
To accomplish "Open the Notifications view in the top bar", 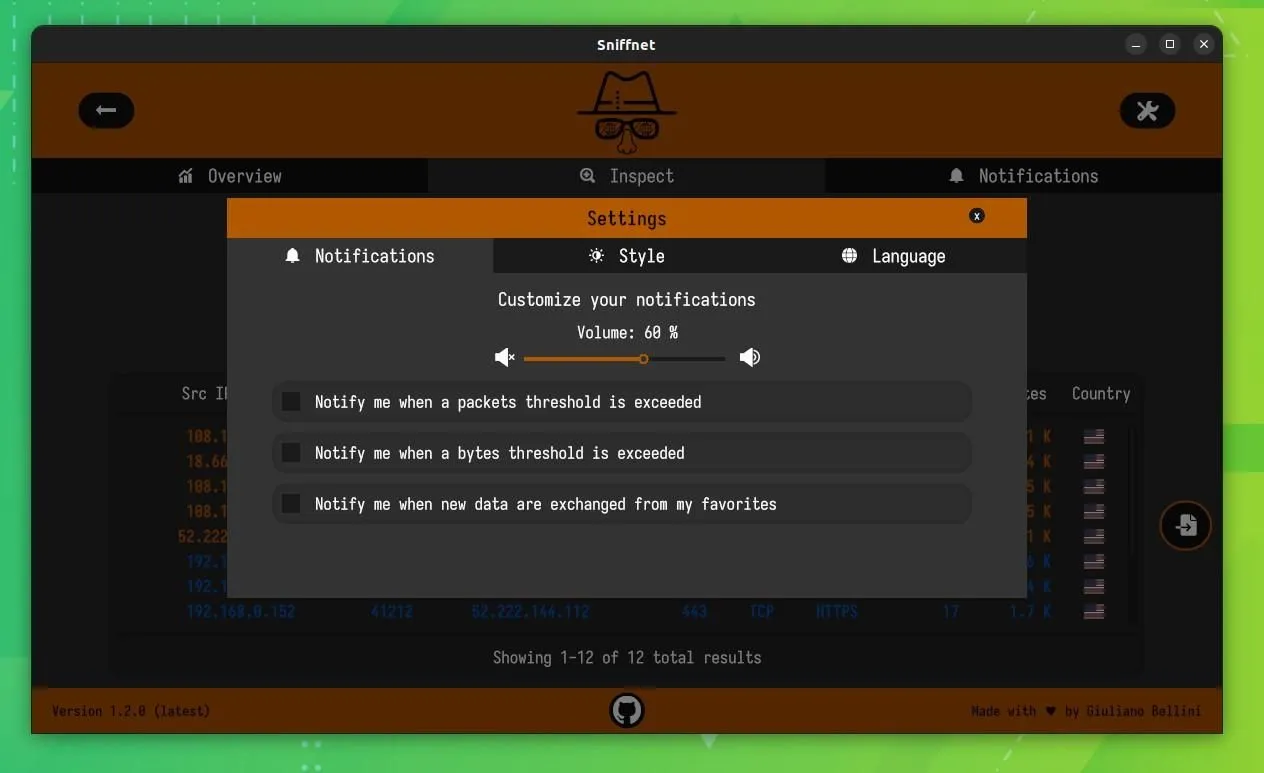I will click(1024, 175).
